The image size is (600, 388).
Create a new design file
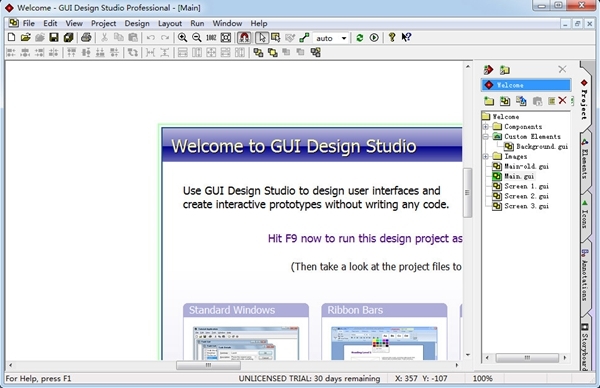point(11,37)
